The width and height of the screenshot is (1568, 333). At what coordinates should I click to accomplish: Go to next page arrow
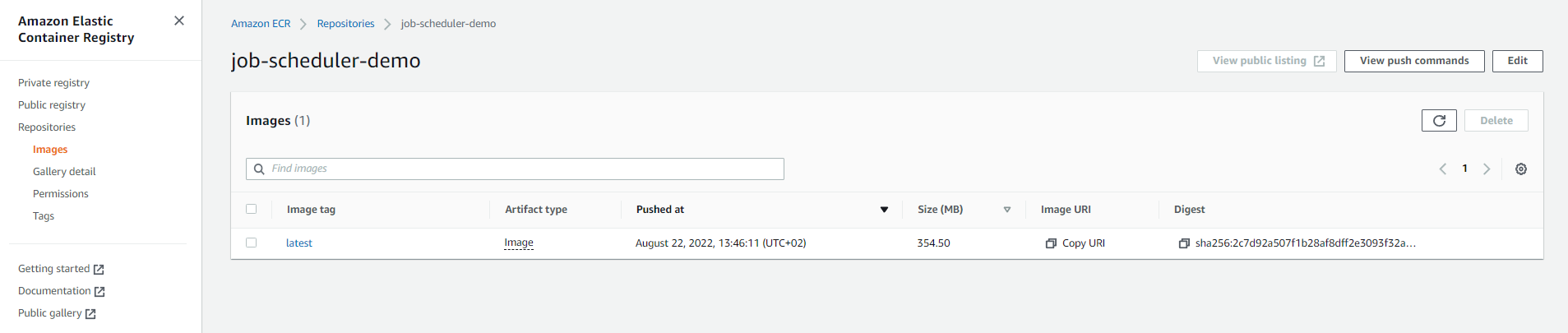[x=1487, y=169]
